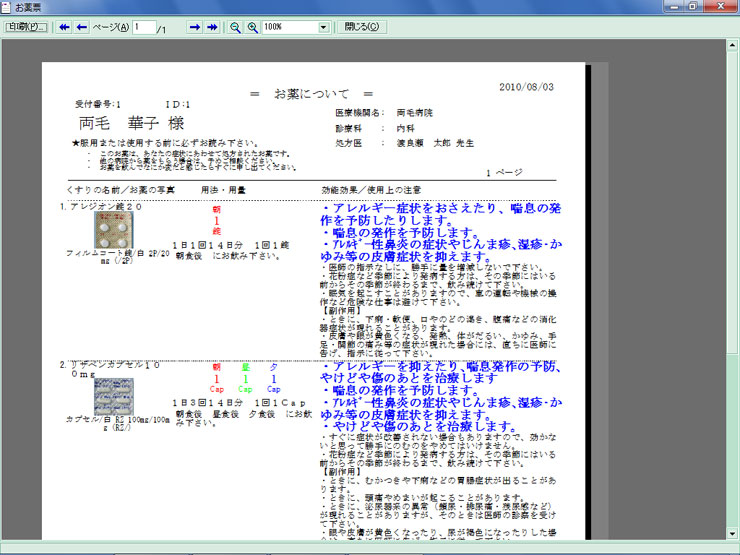Click the medicine name 1. アレジオン錠20

click(x=101, y=206)
